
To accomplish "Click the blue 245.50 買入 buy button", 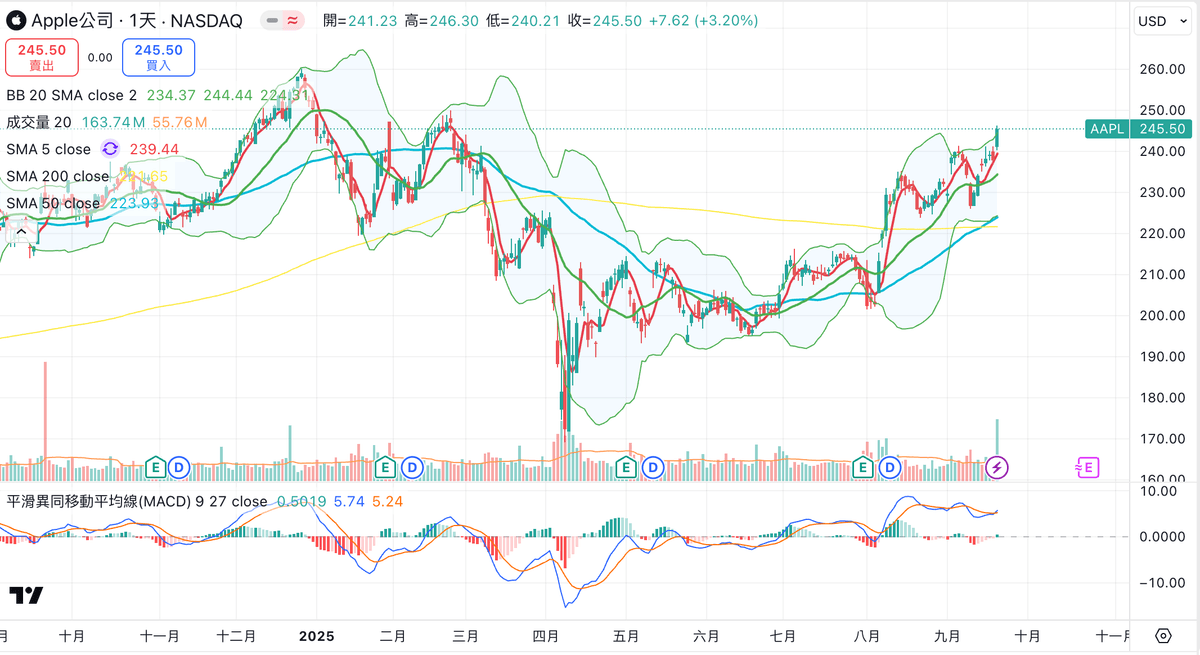I will pos(158,57).
